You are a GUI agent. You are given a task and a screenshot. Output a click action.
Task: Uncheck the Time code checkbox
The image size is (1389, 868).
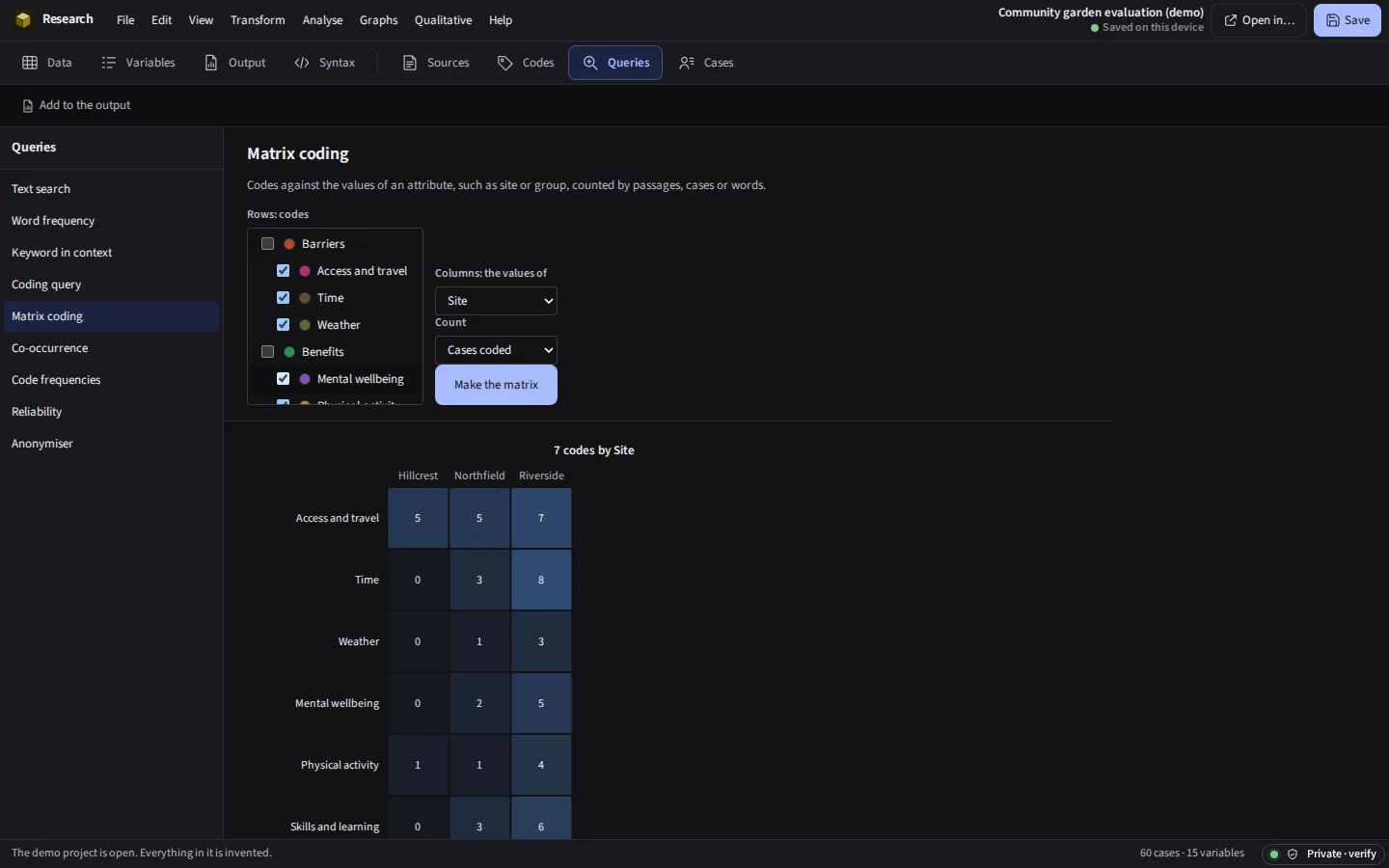coord(284,298)
